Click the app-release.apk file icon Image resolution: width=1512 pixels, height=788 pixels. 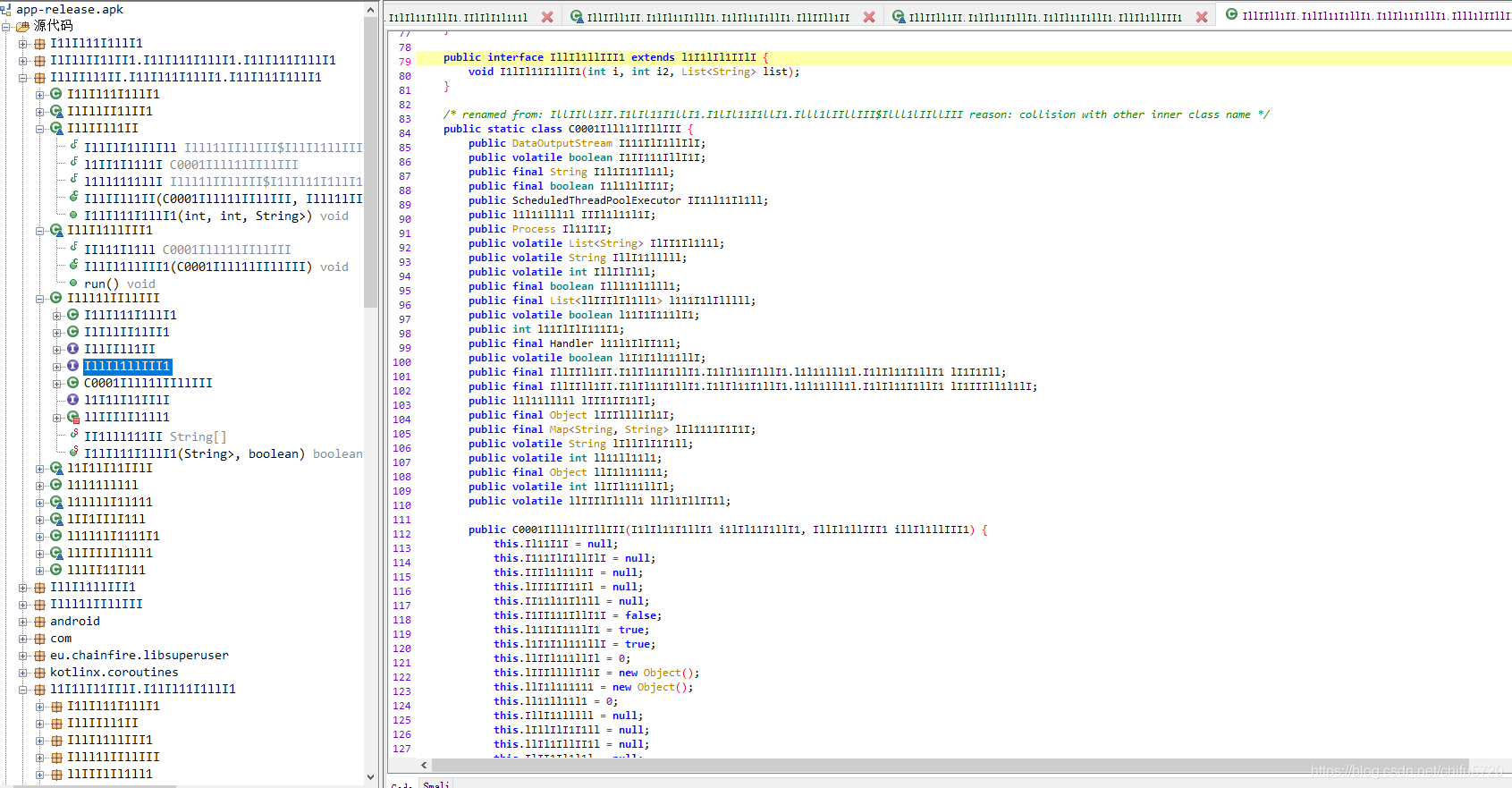(5, 10)
